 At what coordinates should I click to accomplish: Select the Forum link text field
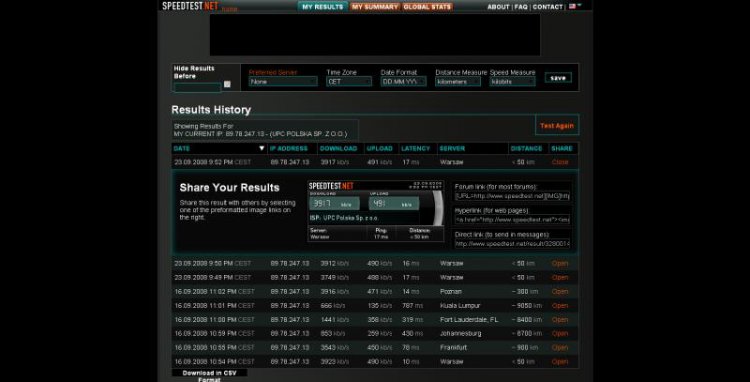pyautogui.click(x=512, y=196)
